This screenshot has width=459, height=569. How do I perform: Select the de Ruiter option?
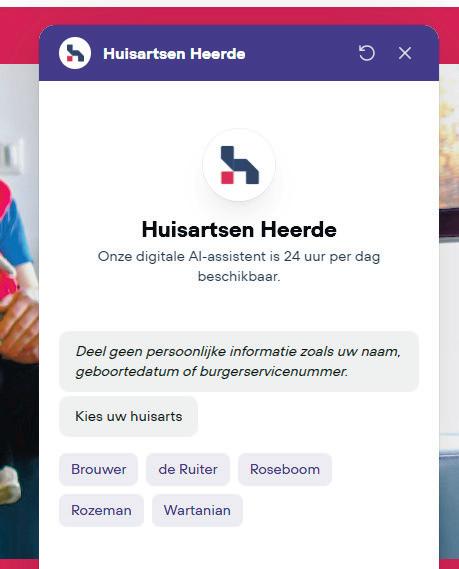(188, 469)
